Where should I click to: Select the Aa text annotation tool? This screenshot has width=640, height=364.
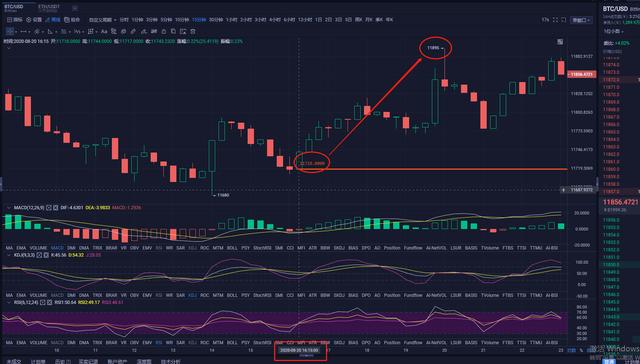click(104, 31)
